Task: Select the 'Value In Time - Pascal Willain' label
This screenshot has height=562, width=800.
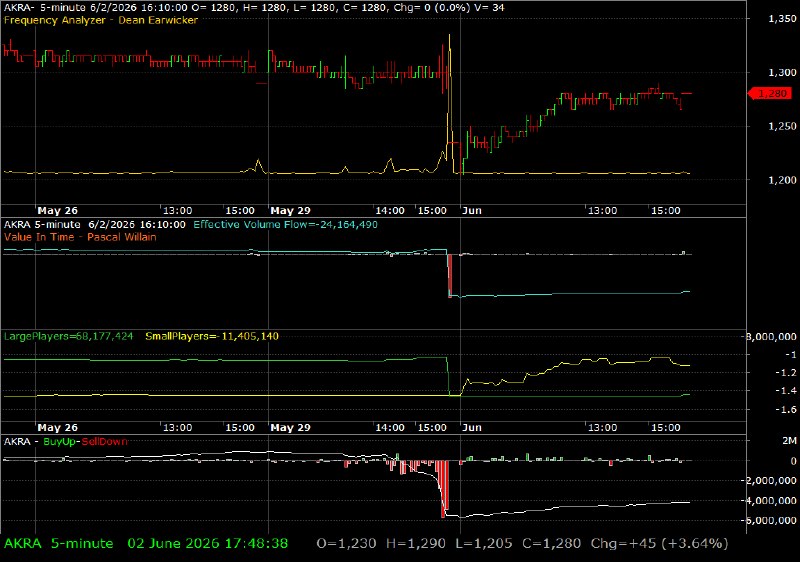Action: [x=80, y=237]
